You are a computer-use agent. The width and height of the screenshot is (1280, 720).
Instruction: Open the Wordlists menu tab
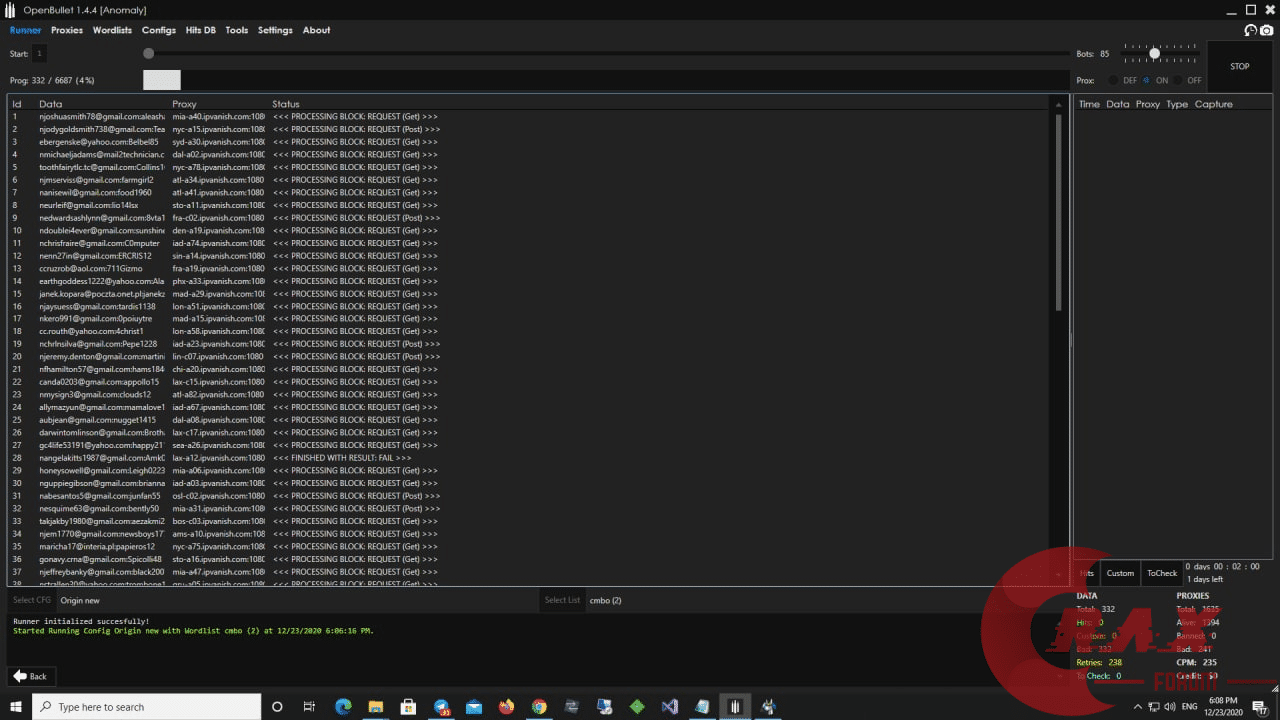coord(112,30)
